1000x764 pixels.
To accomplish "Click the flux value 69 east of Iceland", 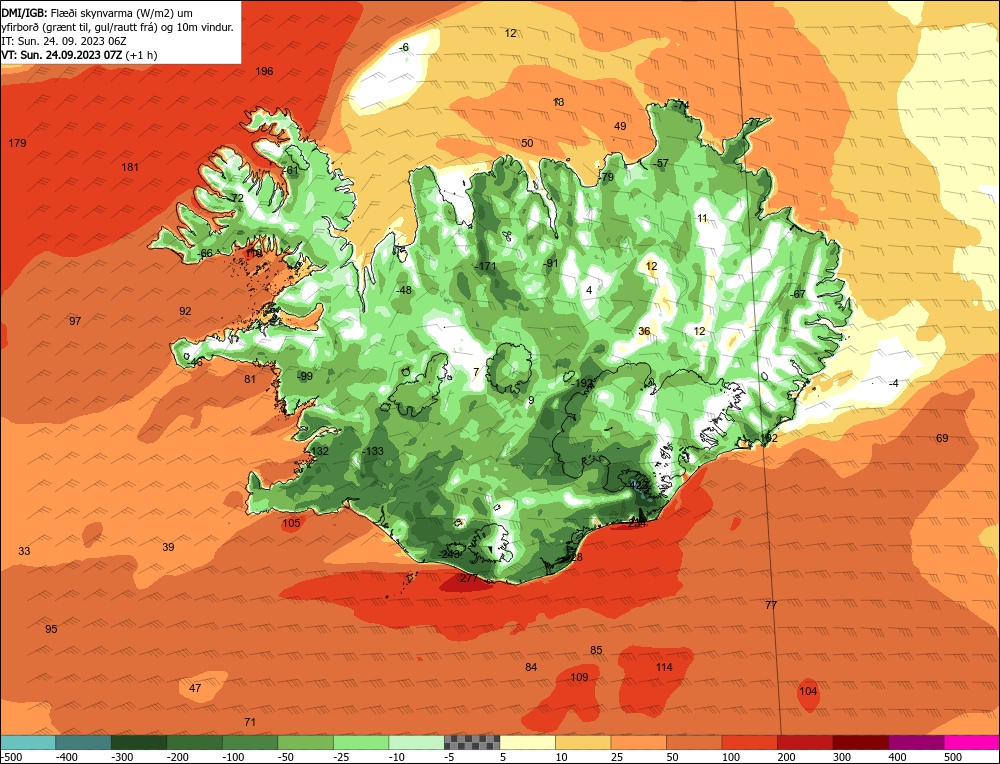I will (942, 438).
